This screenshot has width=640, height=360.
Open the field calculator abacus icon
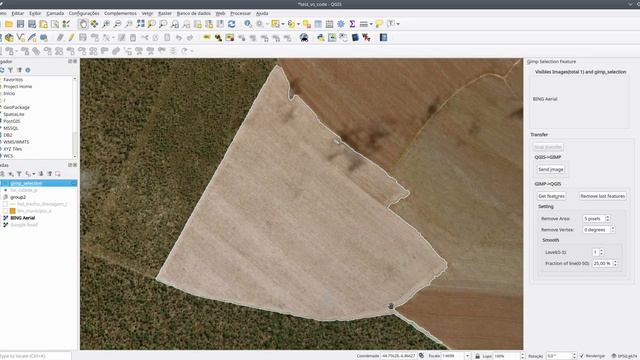[x=329, y=24]
